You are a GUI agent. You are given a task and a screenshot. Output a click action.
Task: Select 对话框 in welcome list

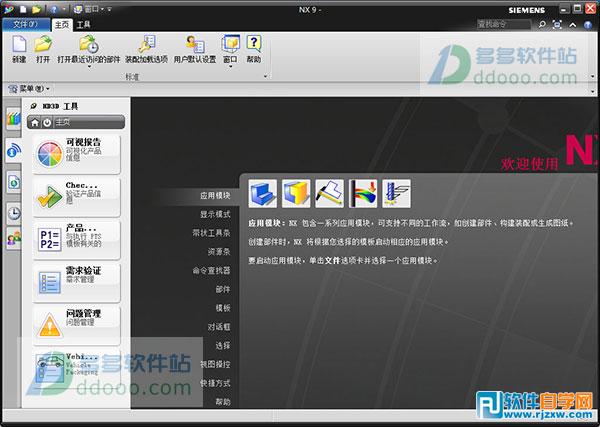pos(219,327)
